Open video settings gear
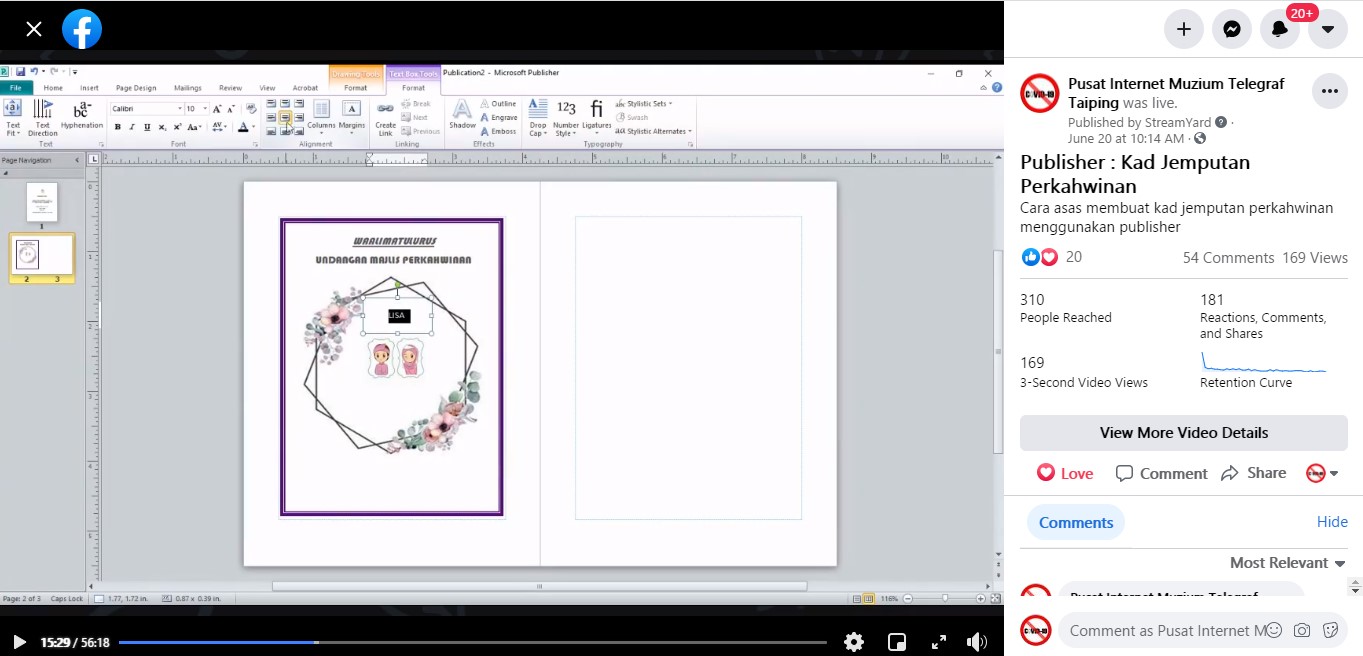 [x=854, y=642]
